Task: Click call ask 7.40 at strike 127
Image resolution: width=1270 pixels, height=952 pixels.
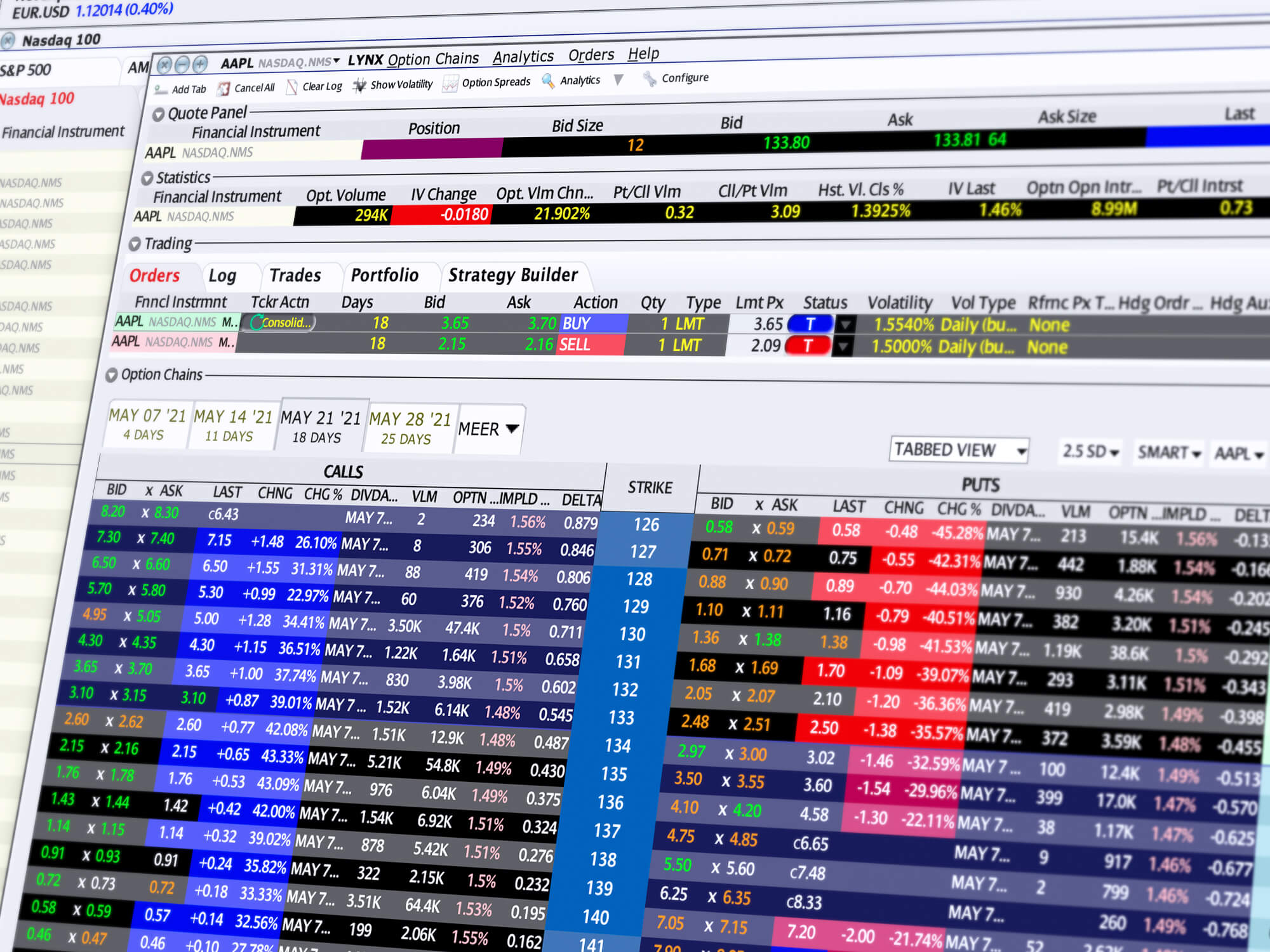Action: (x=162, y=539)
